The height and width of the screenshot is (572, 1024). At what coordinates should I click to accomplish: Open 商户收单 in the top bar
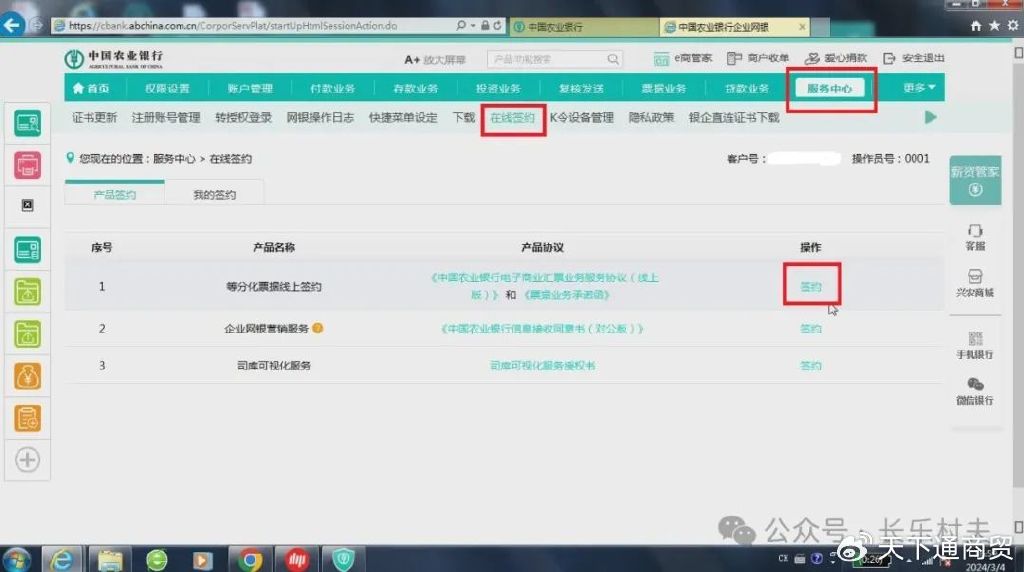click(x=758, y=58)
